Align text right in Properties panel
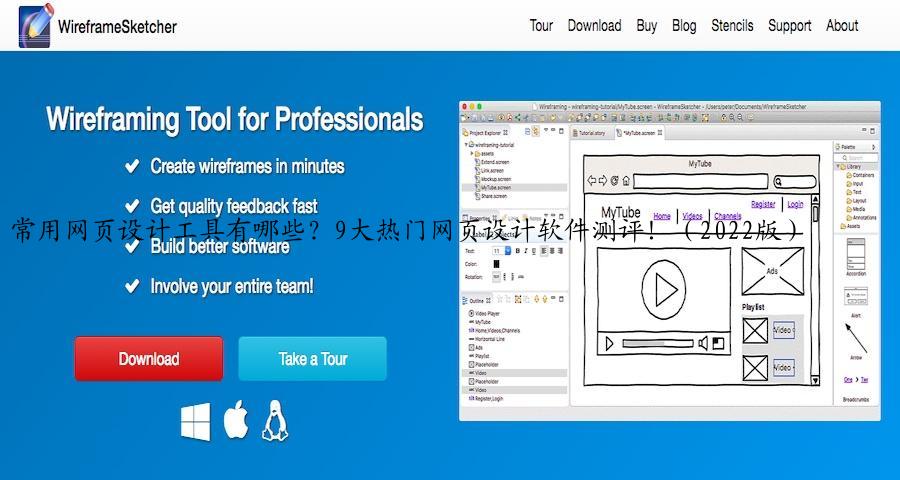 (560, 251)
